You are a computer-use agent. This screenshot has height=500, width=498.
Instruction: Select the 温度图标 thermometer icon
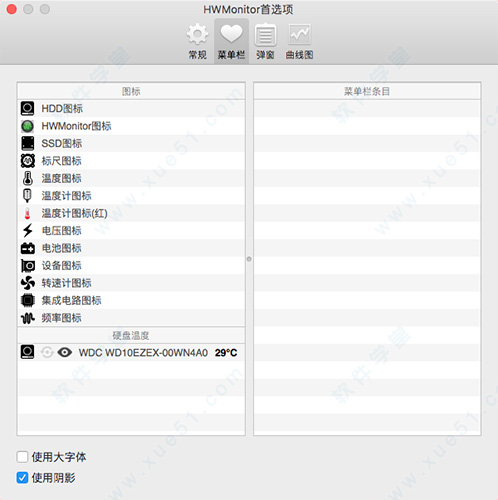pos(27,178)
